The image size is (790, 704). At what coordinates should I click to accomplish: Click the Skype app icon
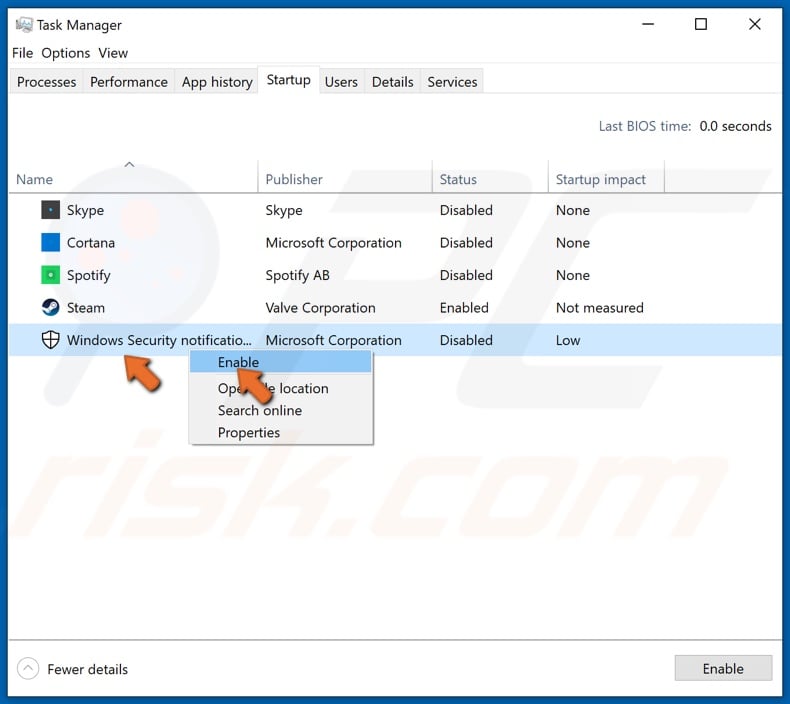50,210
